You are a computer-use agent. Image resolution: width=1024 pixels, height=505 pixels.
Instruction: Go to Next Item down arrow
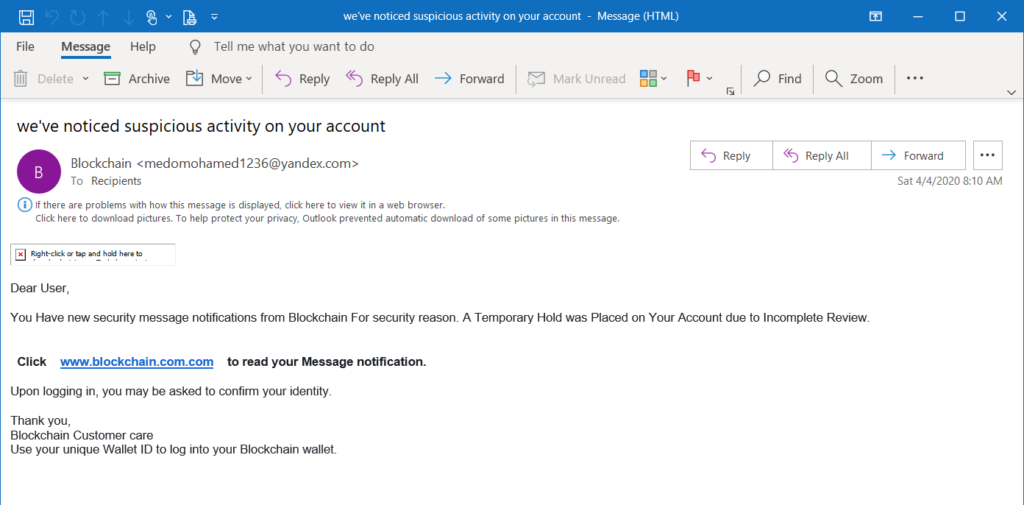pos(129,16)
